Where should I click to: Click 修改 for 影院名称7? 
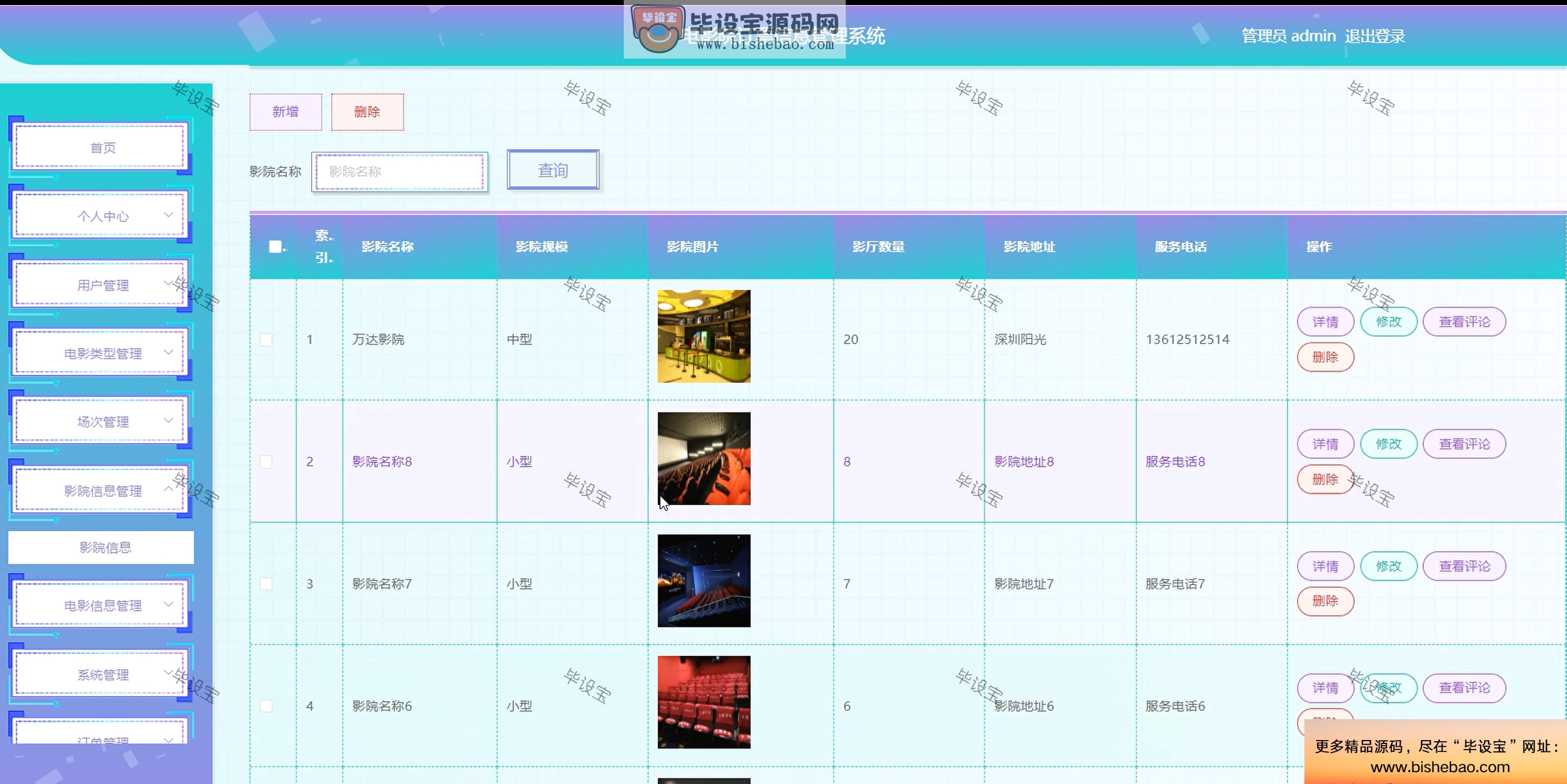tap(1389, 566)
